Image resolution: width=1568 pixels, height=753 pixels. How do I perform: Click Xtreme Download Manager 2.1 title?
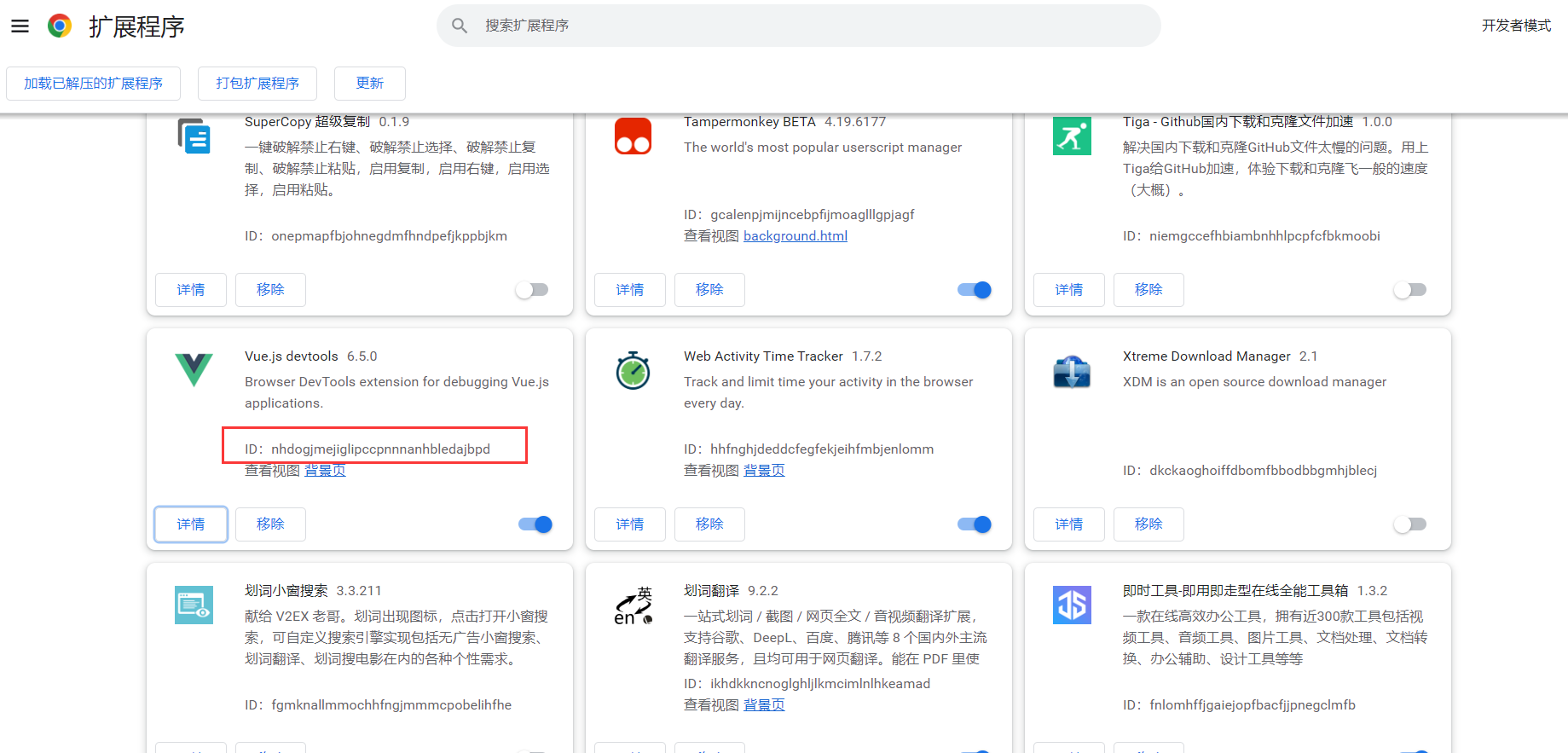1220,356
